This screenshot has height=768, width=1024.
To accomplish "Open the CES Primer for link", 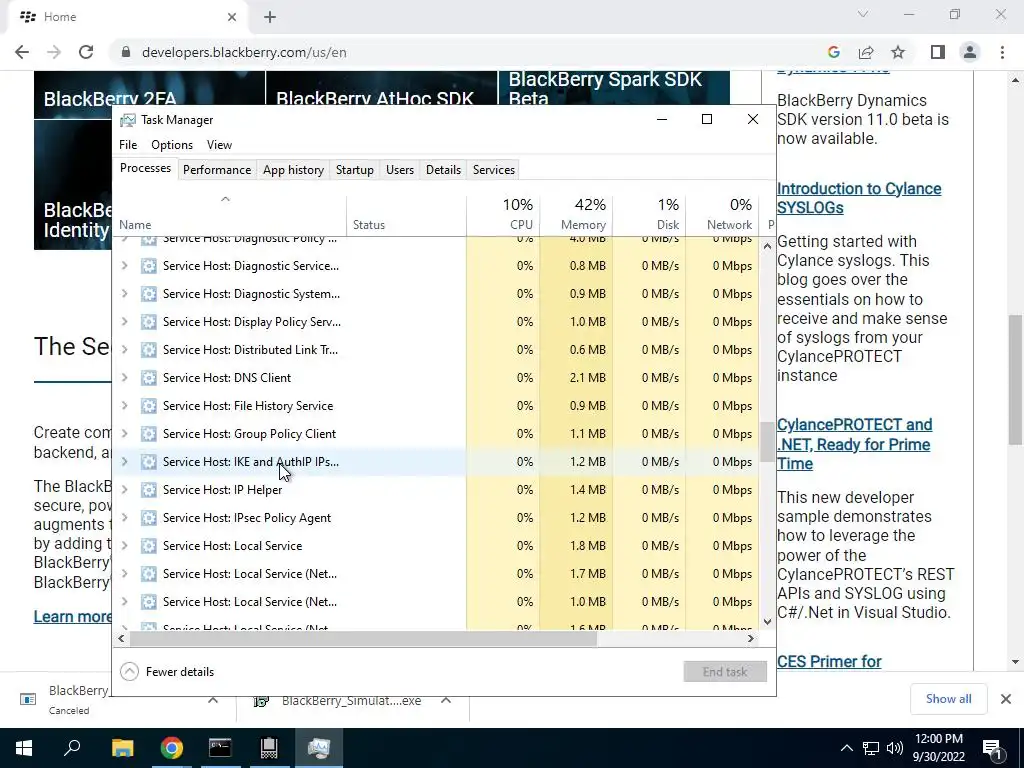I will [829, 662].
